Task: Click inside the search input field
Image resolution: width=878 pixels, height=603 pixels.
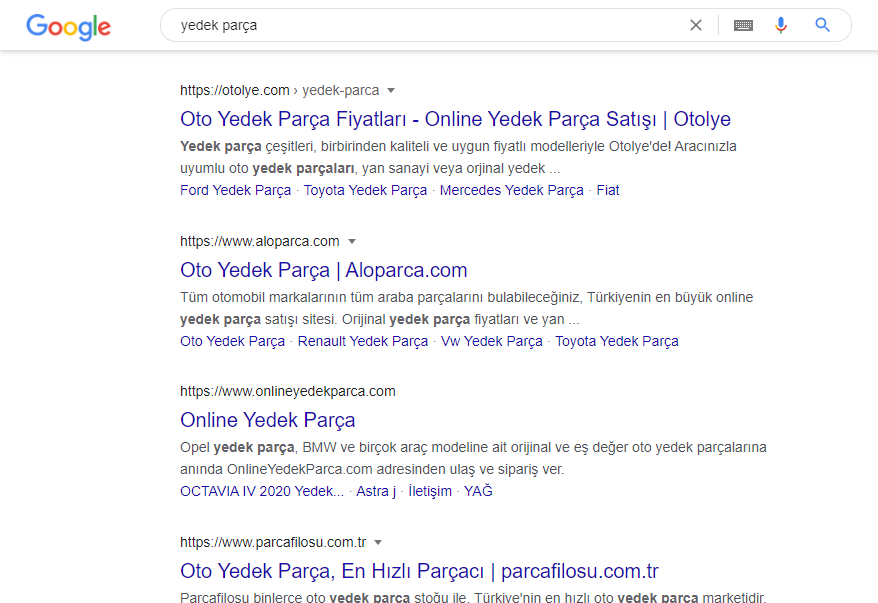Action: 400,25
